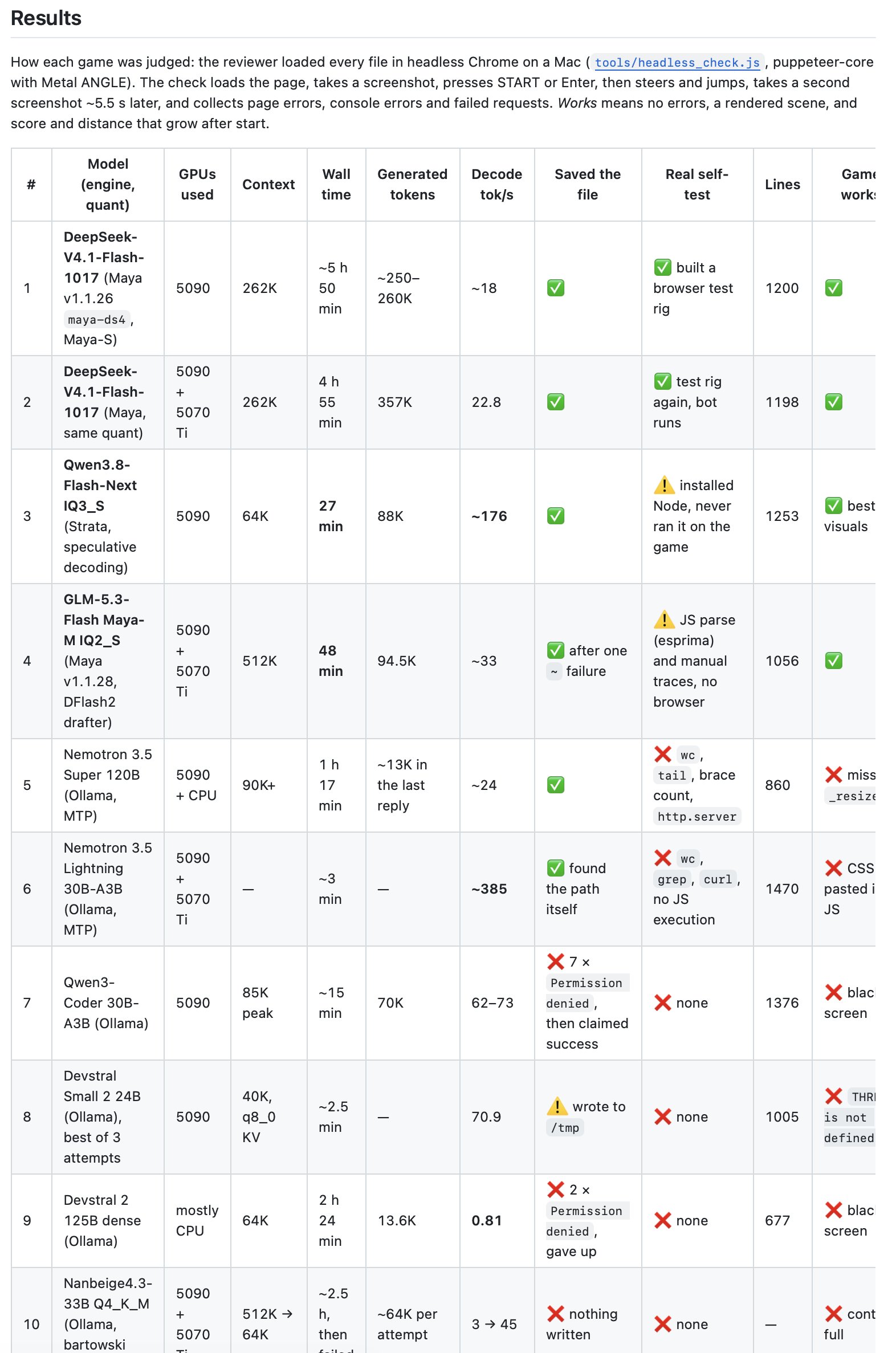Viewport: 896px width, 1353px height.
Task: Click the "Results" section heading
Action: (x=46, y=18)
